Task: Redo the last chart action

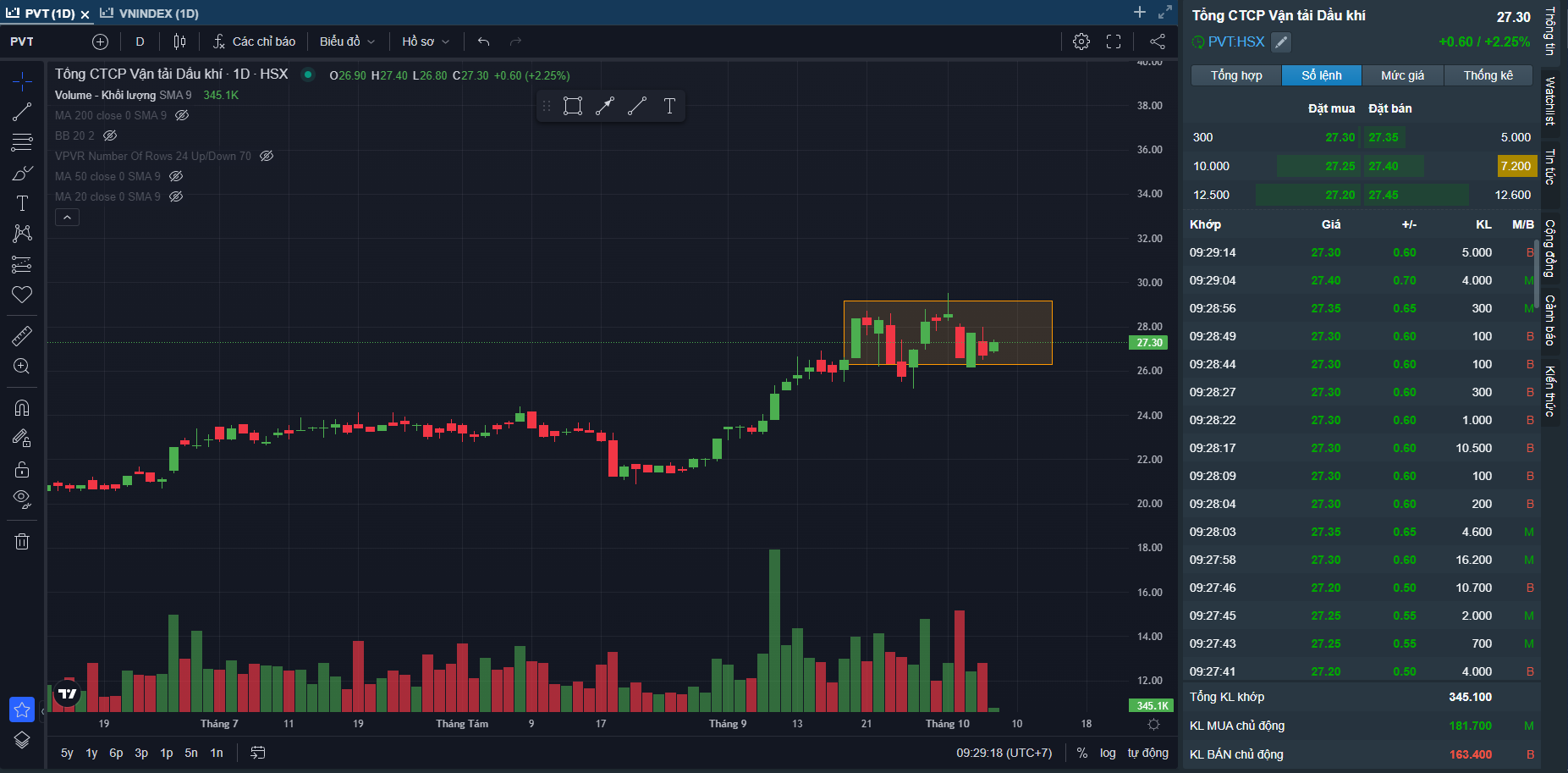Action: point(515,41)
